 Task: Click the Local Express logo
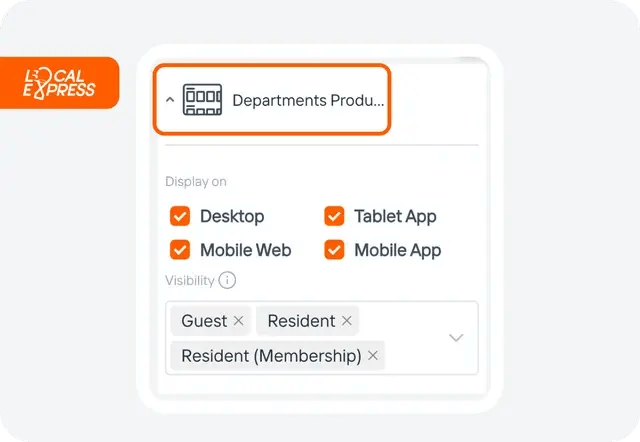(59, 83)
